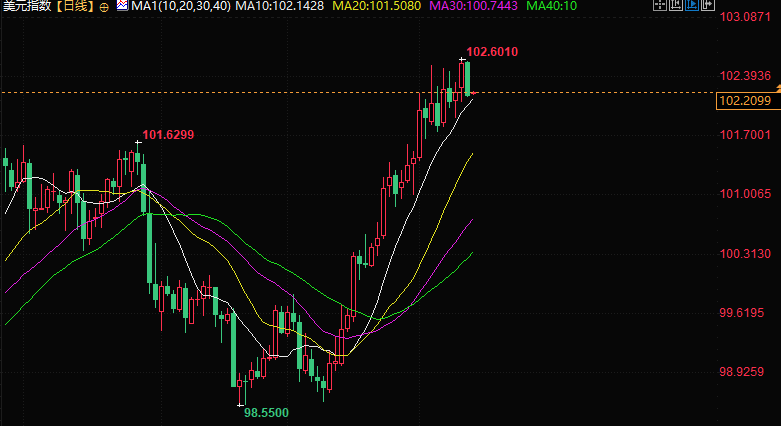This screenshot has width=781, height=426.
Task: Click the 美元指数 chart title
Action: click(x=29, y=6)
